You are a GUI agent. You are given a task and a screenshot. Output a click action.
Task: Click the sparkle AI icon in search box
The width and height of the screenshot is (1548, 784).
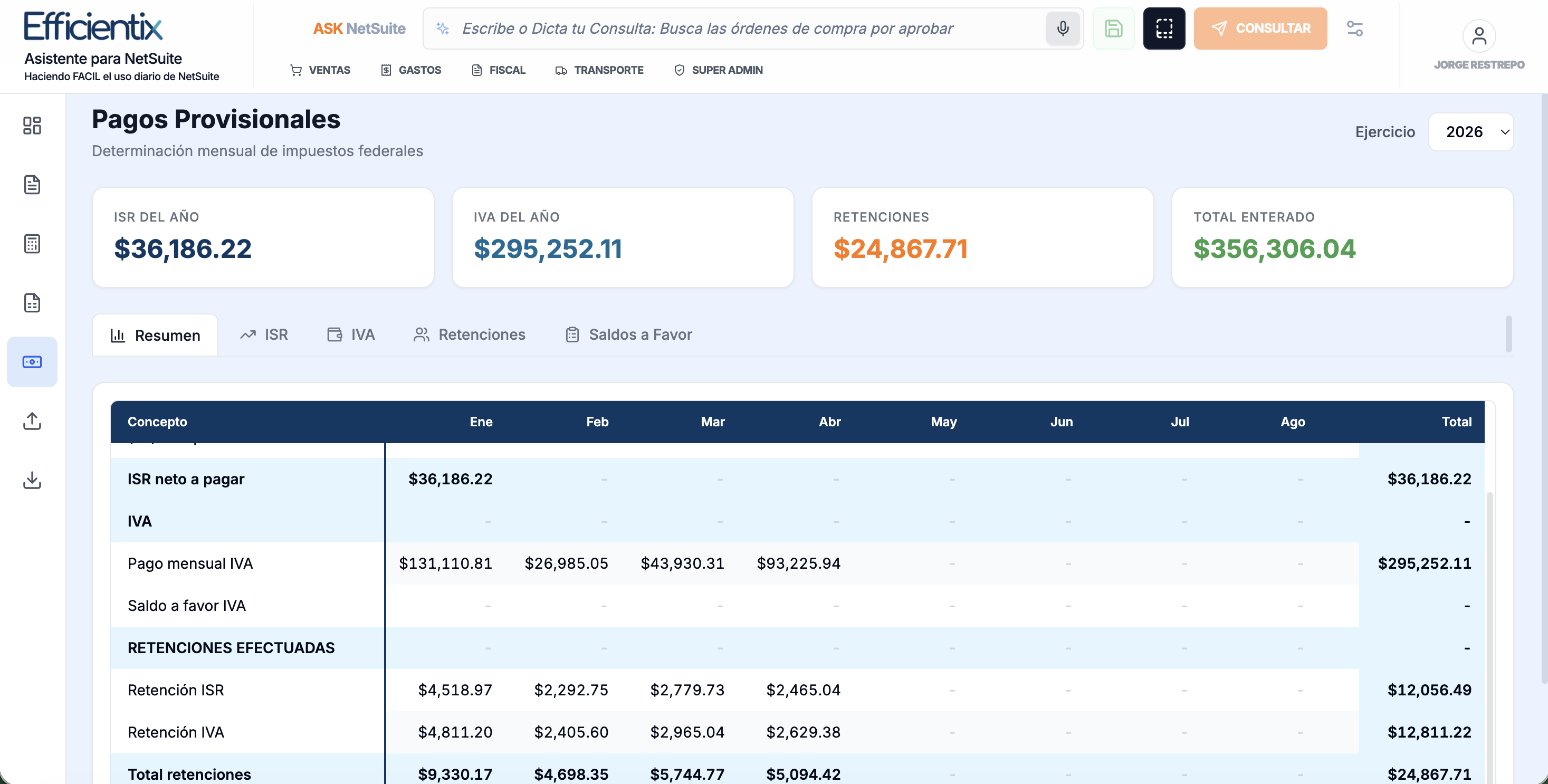[x=443, y=28]
